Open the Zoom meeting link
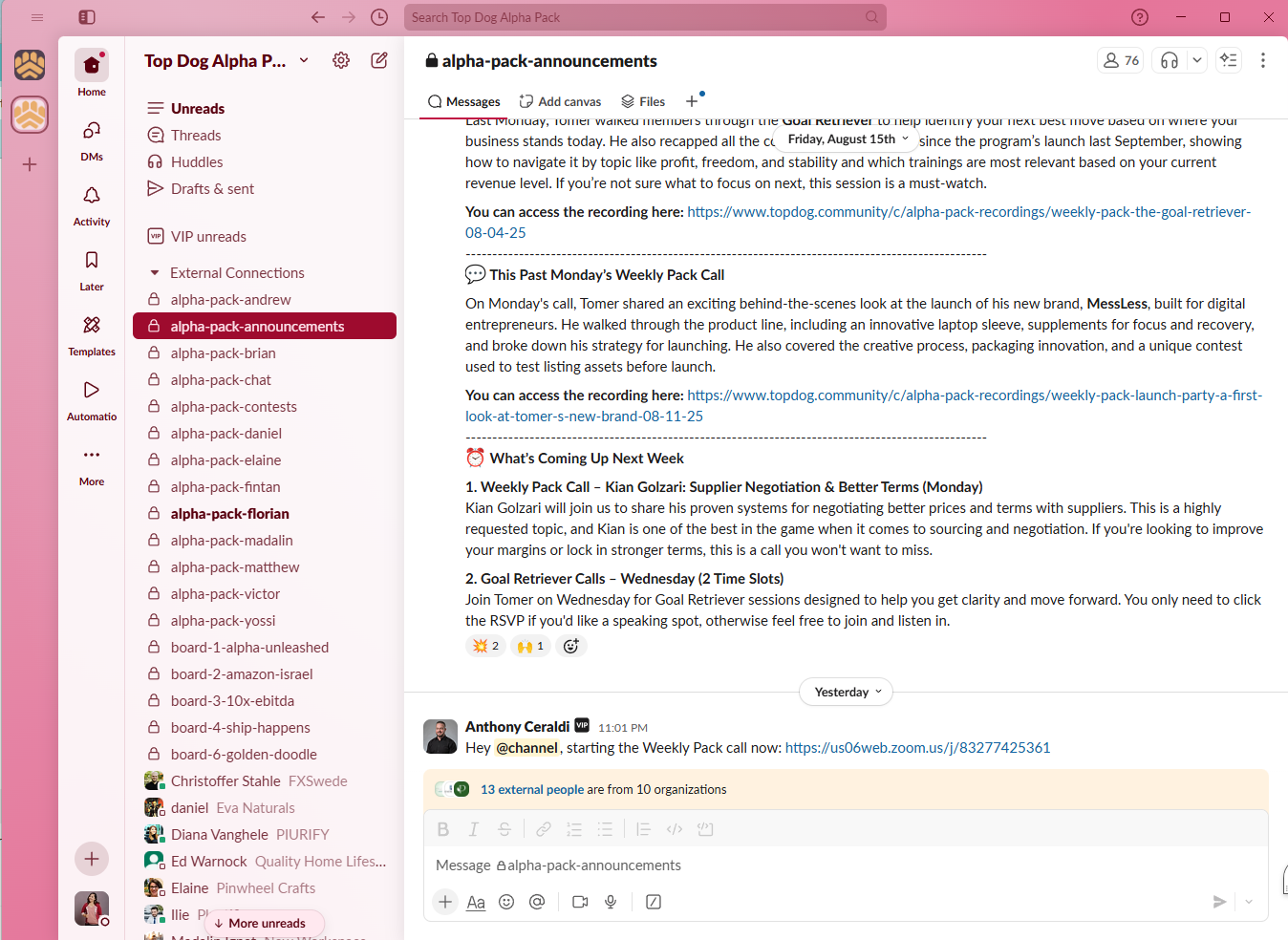The width and height of the screenshot is (1288, 940). [x=917, y=748]
